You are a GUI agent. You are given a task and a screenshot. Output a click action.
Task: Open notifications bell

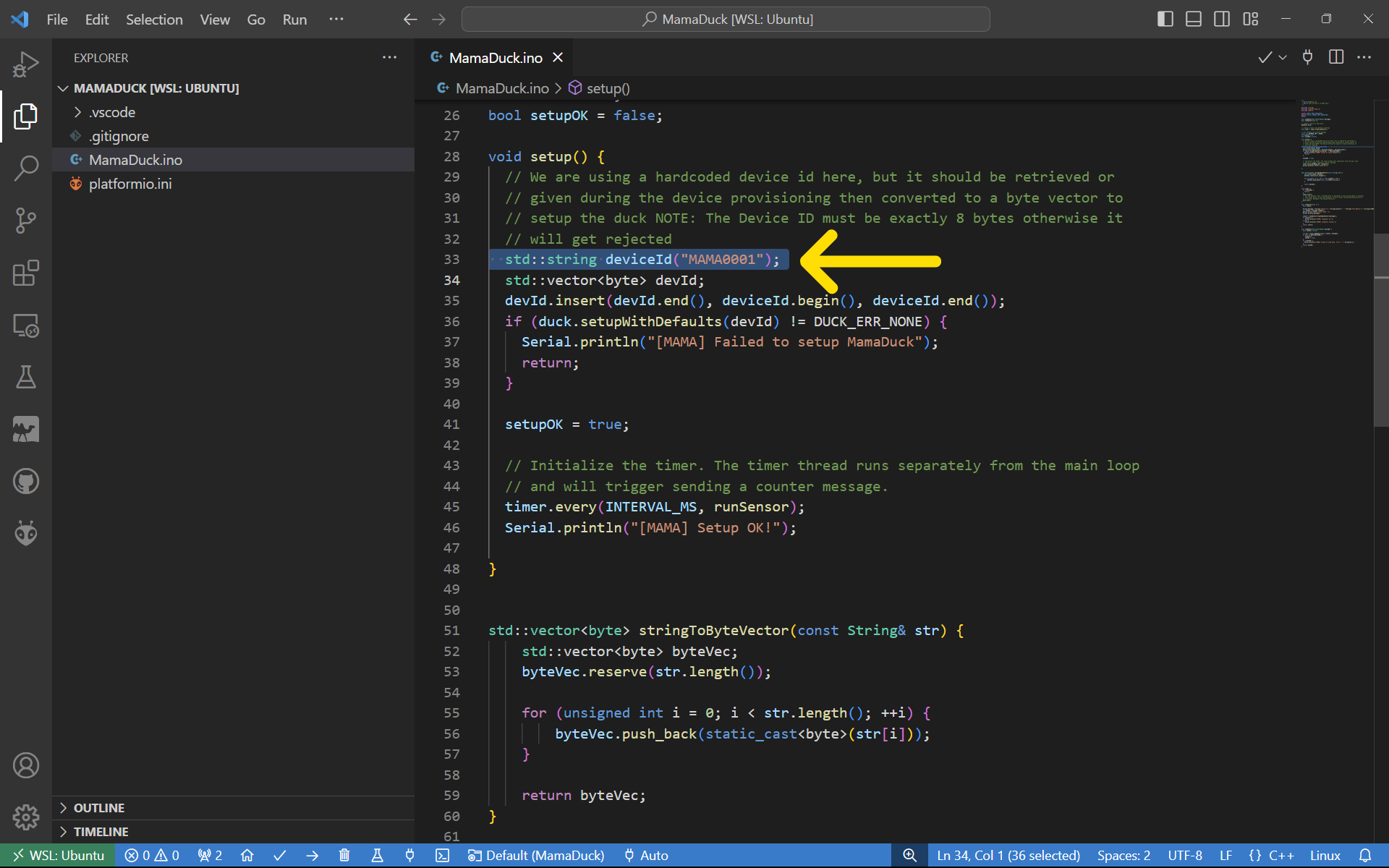click(x=1365, y=856)
